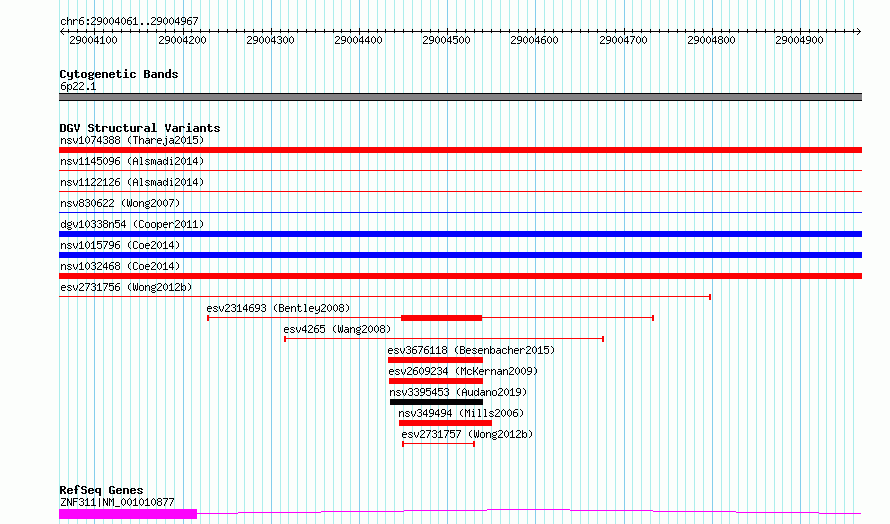Select the blue bar under dgv10338n54

pos(460,234)
